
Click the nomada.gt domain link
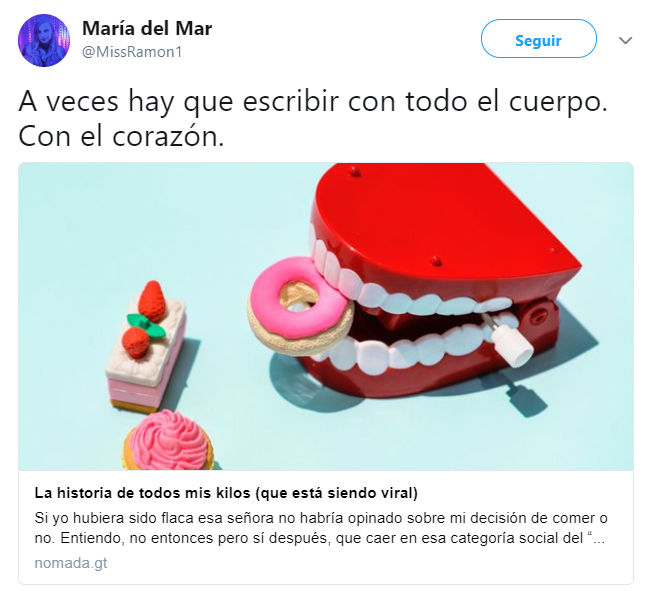71,563
